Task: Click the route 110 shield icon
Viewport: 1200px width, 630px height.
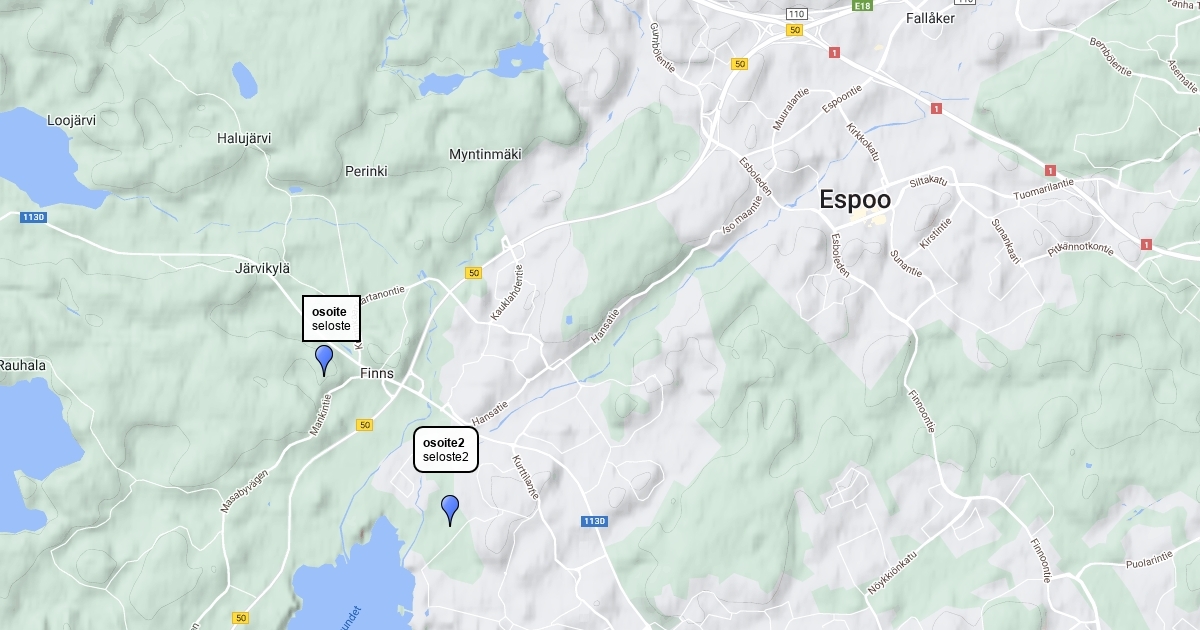Action: [796, 13]
